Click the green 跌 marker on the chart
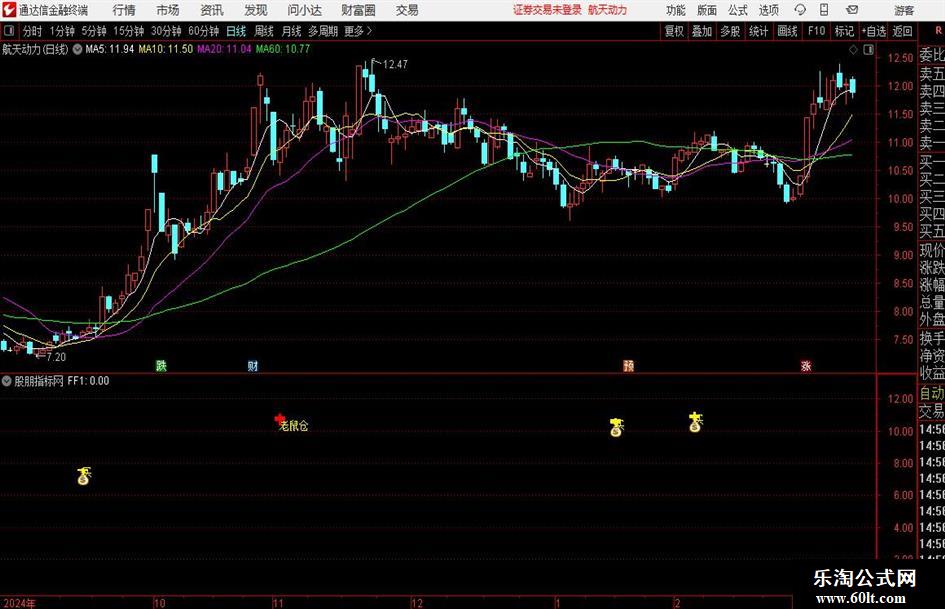Viewport: 945px width, 609px height. [161, 365]
